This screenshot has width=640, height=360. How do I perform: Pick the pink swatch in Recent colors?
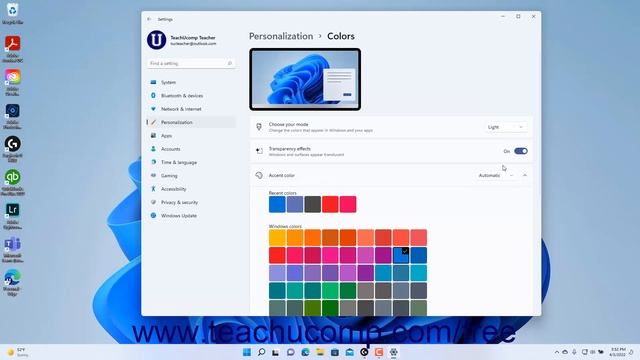point(348,204)
